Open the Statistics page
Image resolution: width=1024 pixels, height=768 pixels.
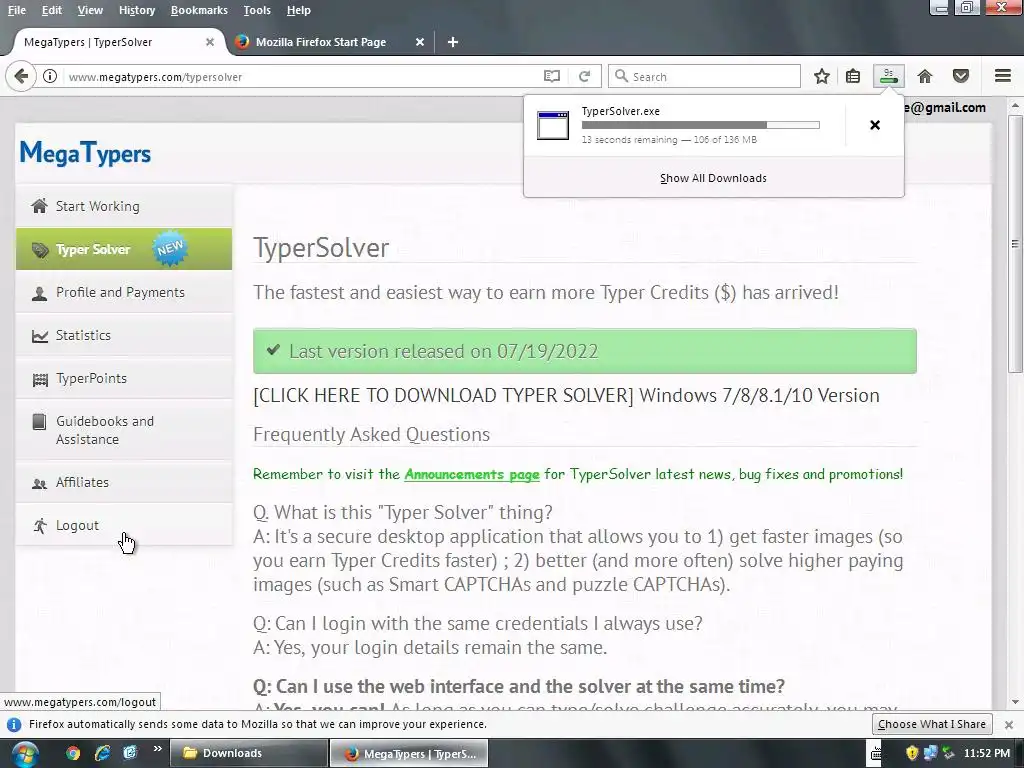click(124, 335)
